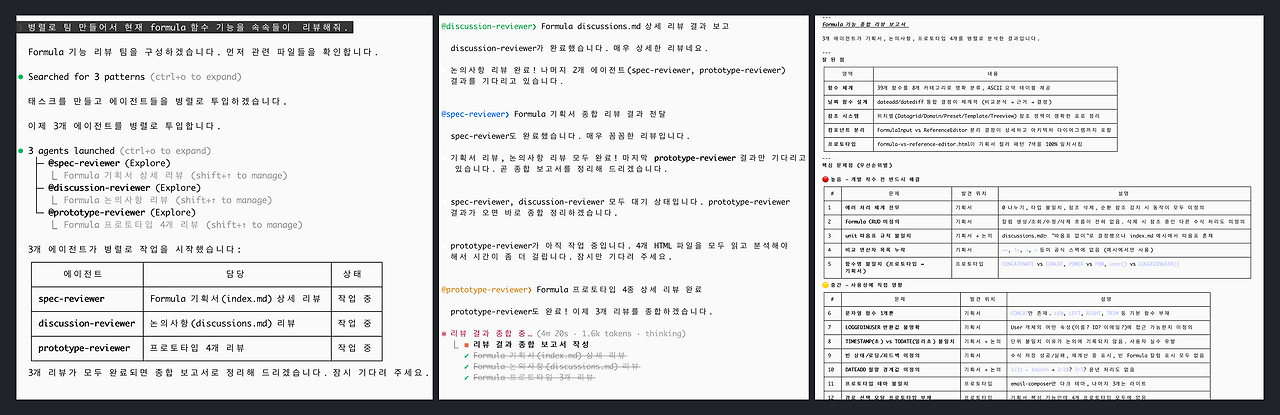Click the orange @prototype-reviewer message tag
1280x415 pixels.
pos(484,290)
